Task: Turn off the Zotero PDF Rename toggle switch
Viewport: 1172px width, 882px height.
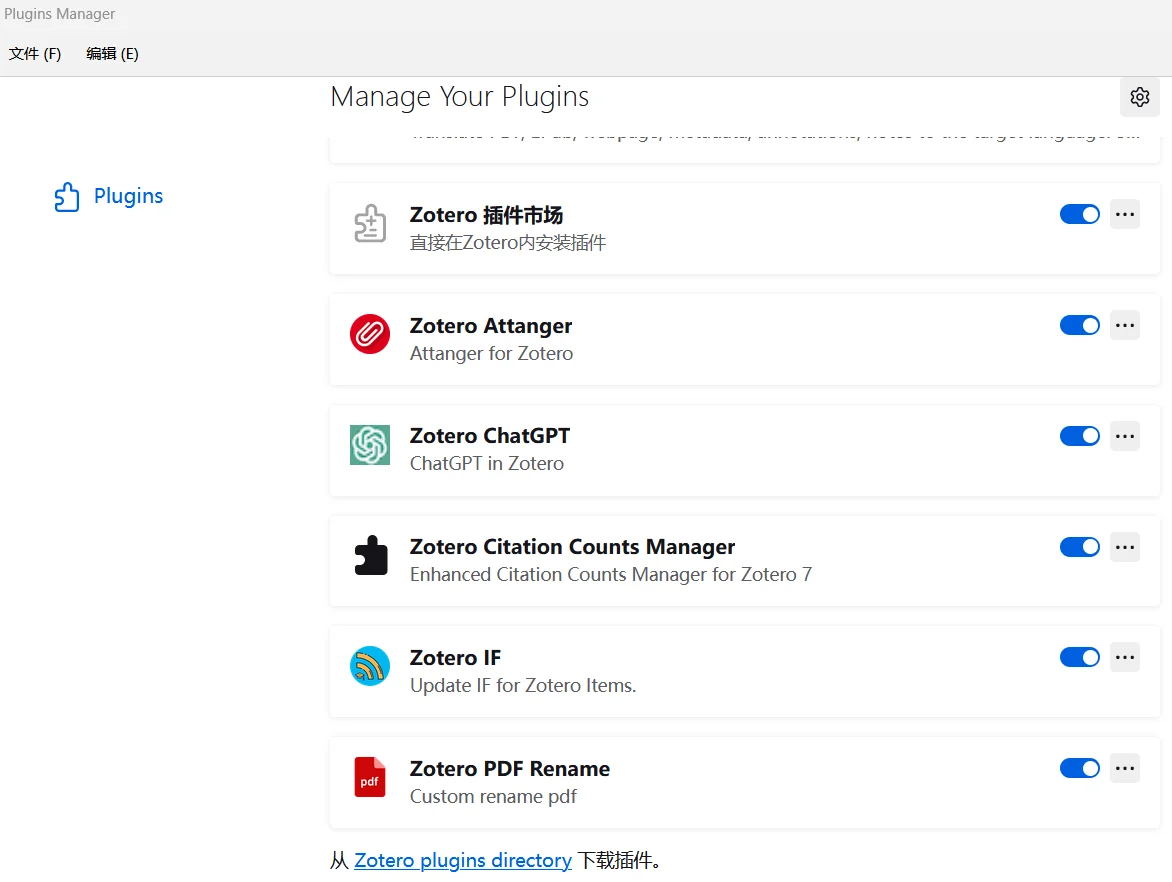Action: [1079, 768]
